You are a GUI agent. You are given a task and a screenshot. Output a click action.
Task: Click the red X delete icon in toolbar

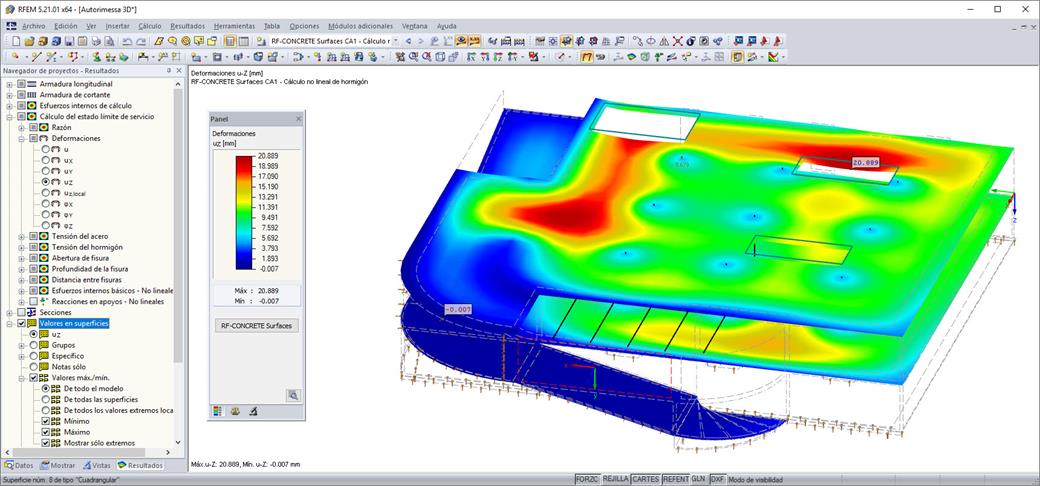(677, 41)
